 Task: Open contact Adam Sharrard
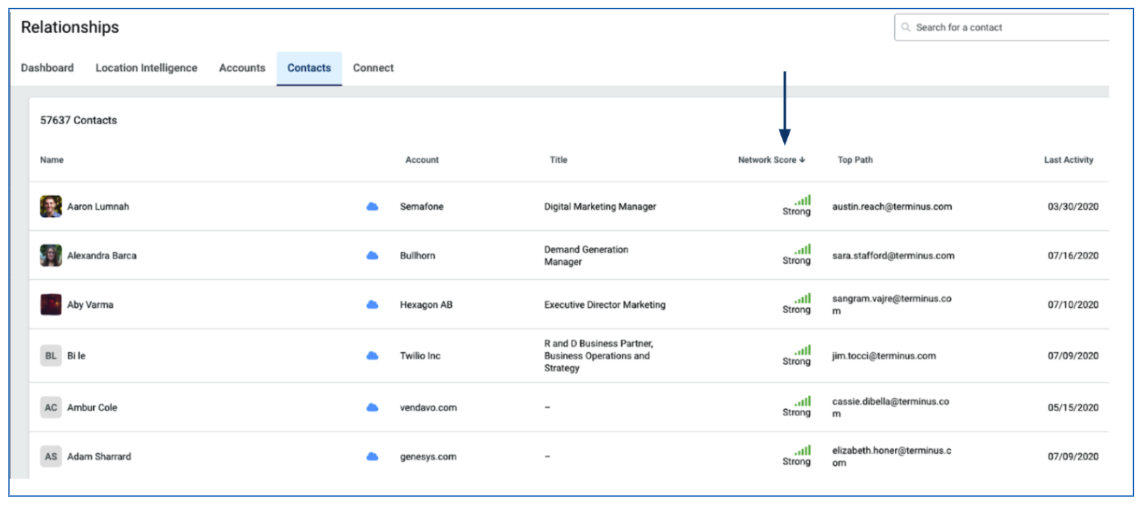point(98,456)
